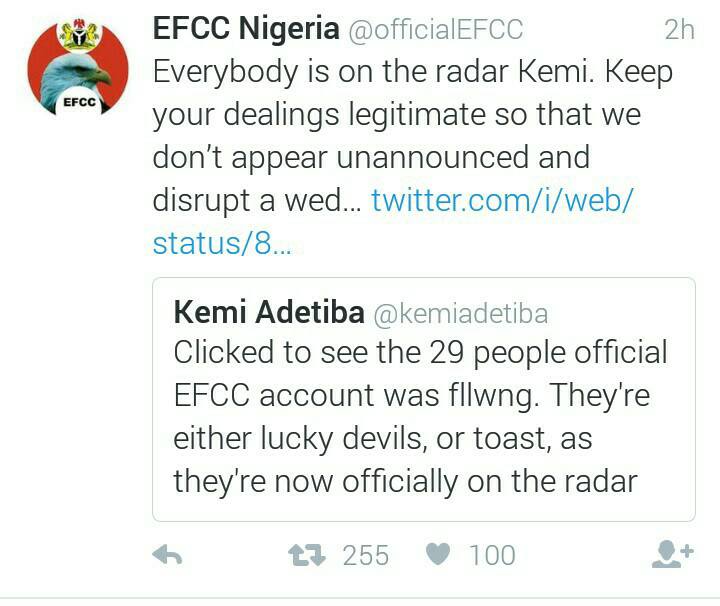
Task: Open the @officialEFCC handle
Action: pyautogui.click(x=435, y=31)
